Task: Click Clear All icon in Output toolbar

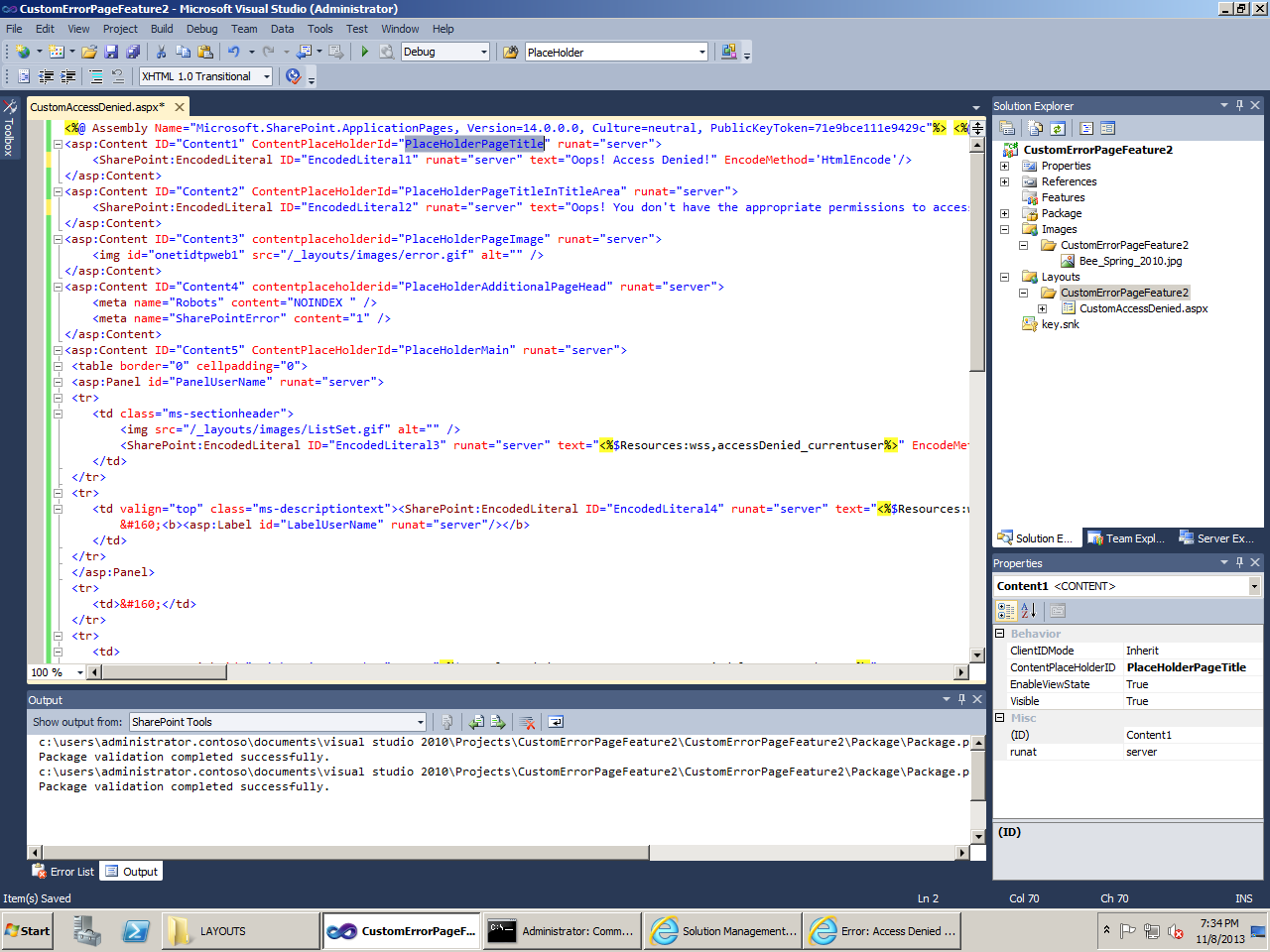Action: pyautogui.click(x=528, y=722)
